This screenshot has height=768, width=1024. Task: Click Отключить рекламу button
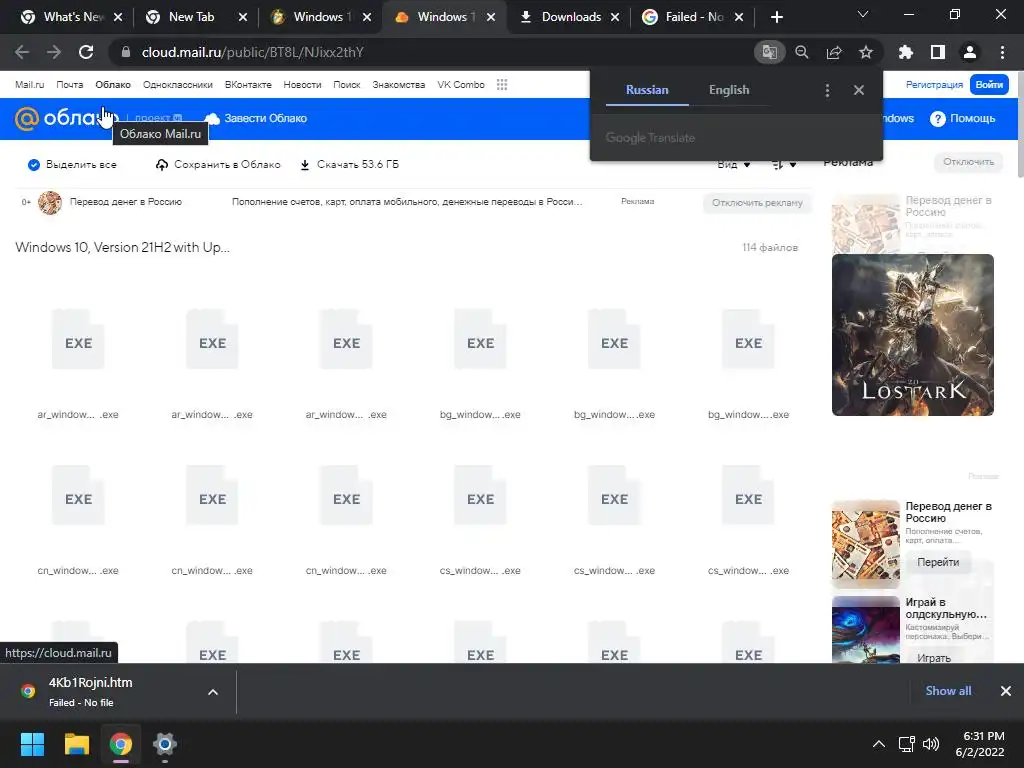(x=757, y=202)
